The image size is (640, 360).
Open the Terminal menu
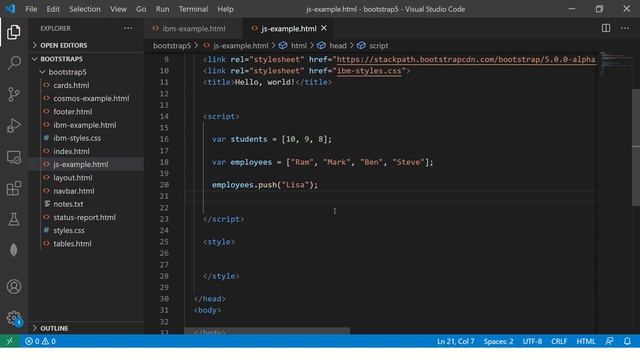193,9
